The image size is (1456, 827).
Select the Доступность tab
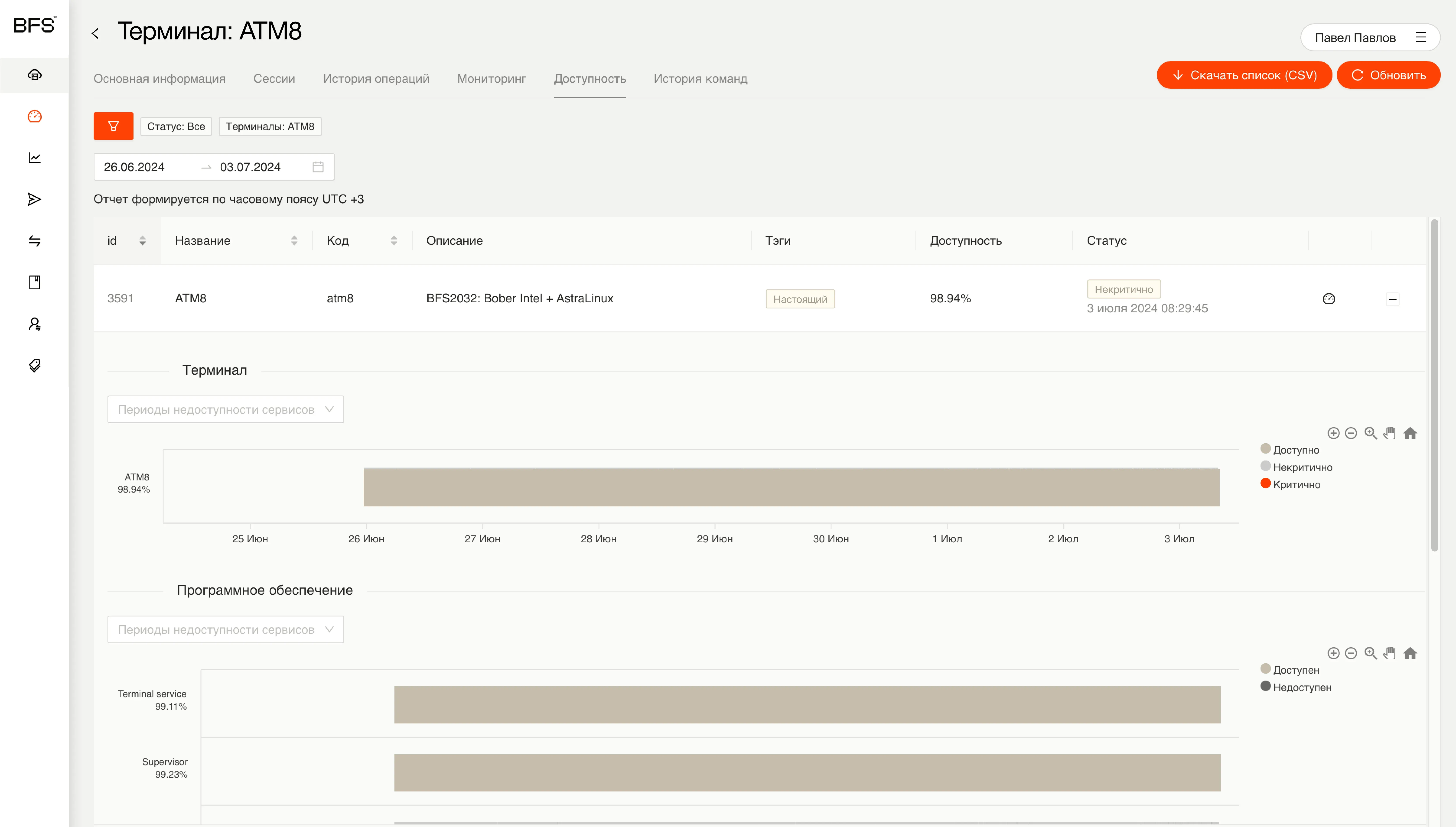[590, 78]
